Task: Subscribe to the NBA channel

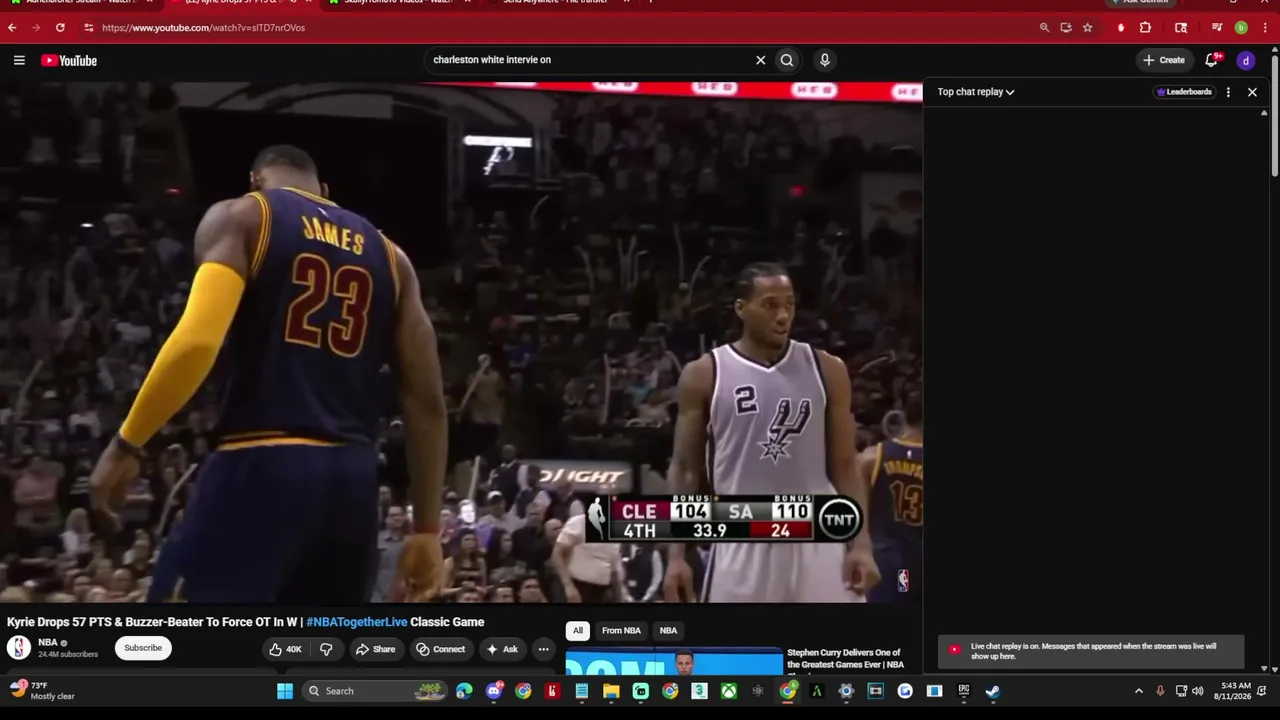Action: point(143,648)
